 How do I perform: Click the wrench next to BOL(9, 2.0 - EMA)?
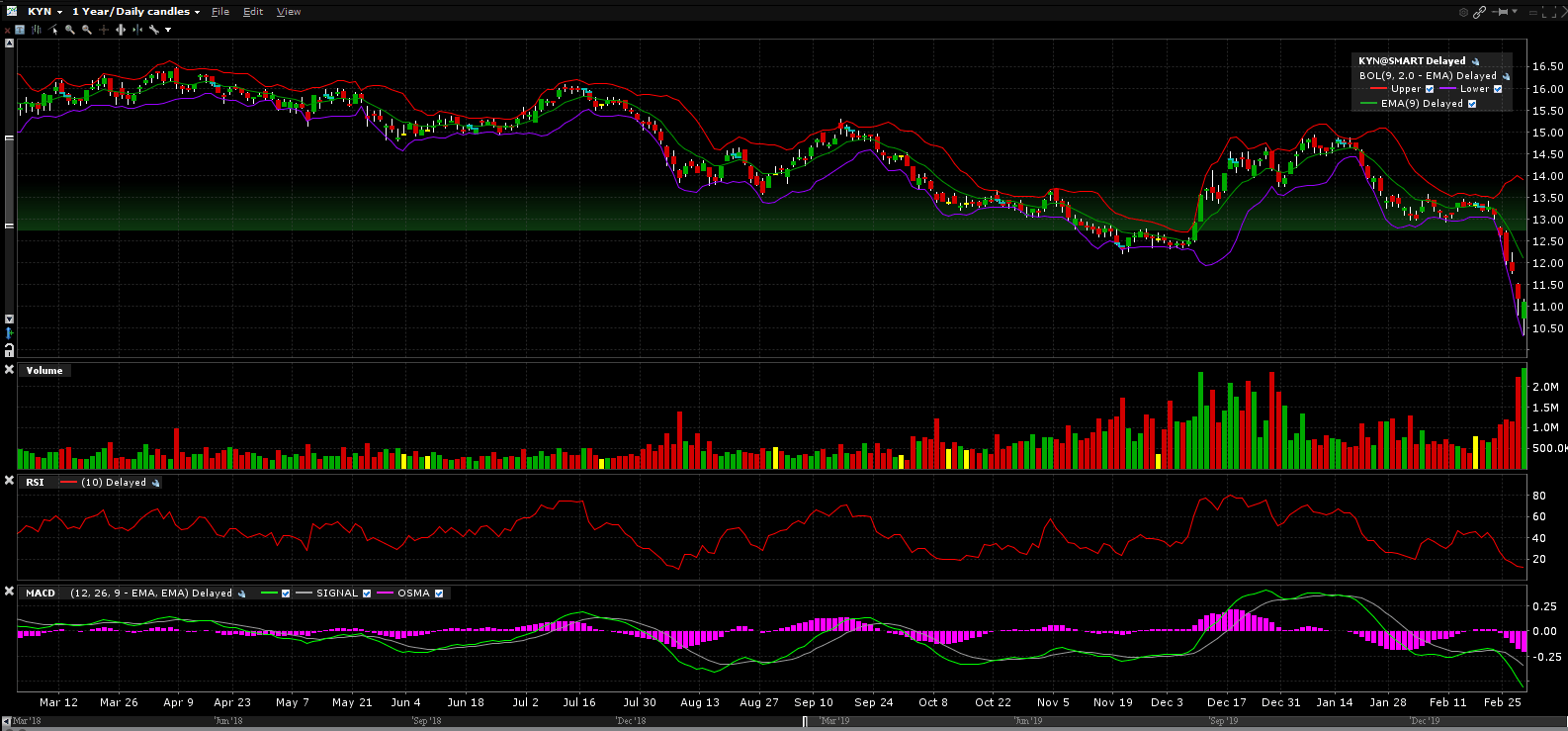(x=1506, y=76)
